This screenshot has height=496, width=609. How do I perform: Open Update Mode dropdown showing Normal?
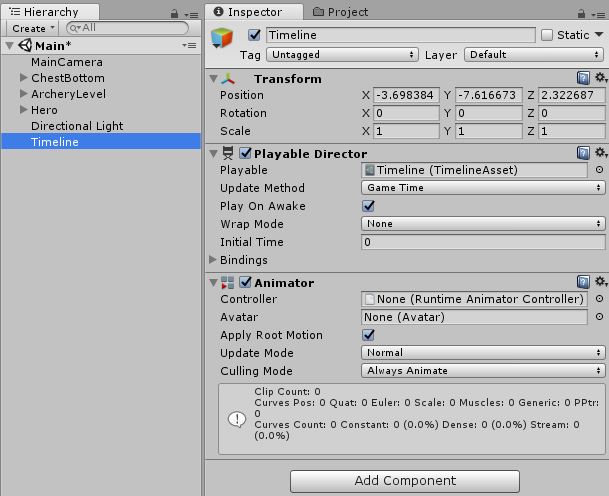point(483,353)
